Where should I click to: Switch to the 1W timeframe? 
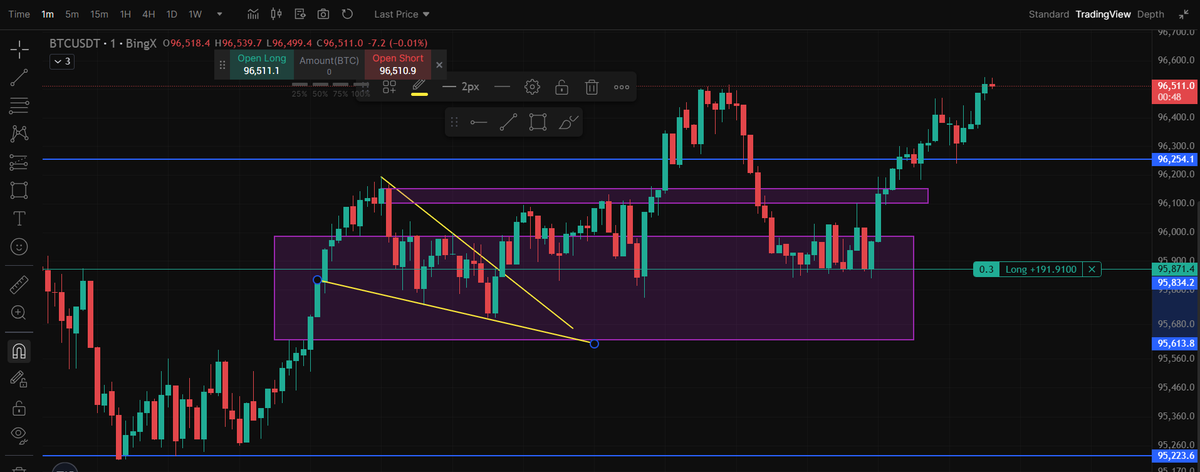coord(195,15)
